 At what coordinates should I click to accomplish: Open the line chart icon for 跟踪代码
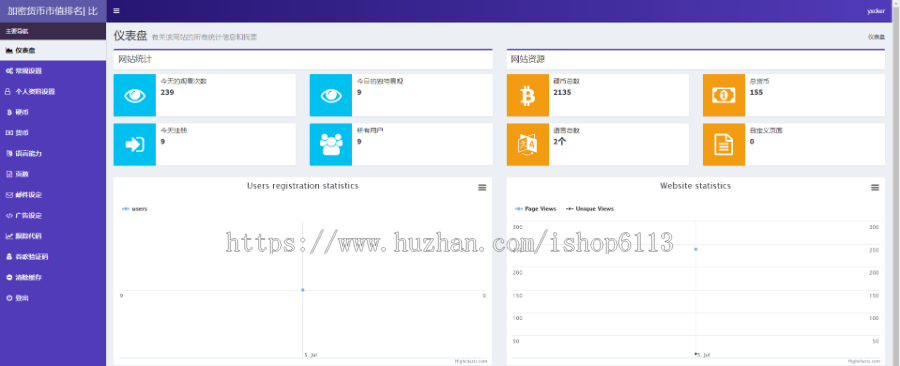[9, 236]
